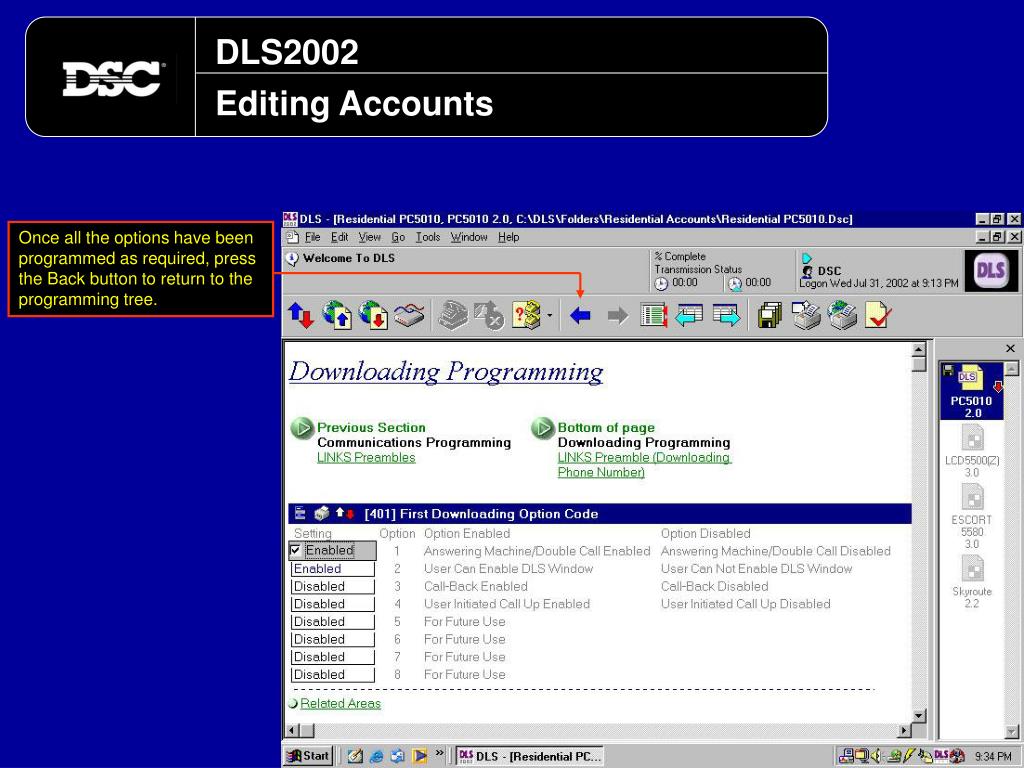Image resolution: width=1024 pixels, height=768 pixels.
Task: Click the Windows Start button
Action: pyautogui.click(x=309, y=756)
